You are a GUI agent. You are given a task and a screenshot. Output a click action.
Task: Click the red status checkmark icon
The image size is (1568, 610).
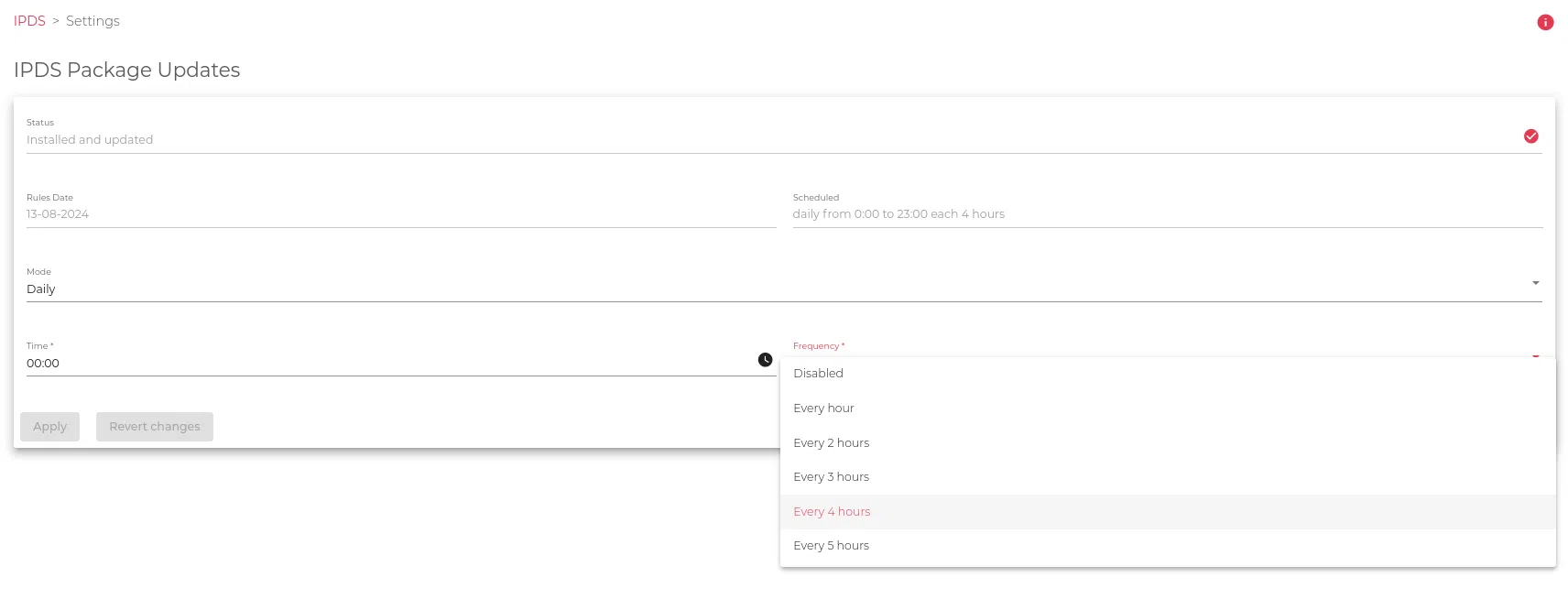tap(1530, 136)
